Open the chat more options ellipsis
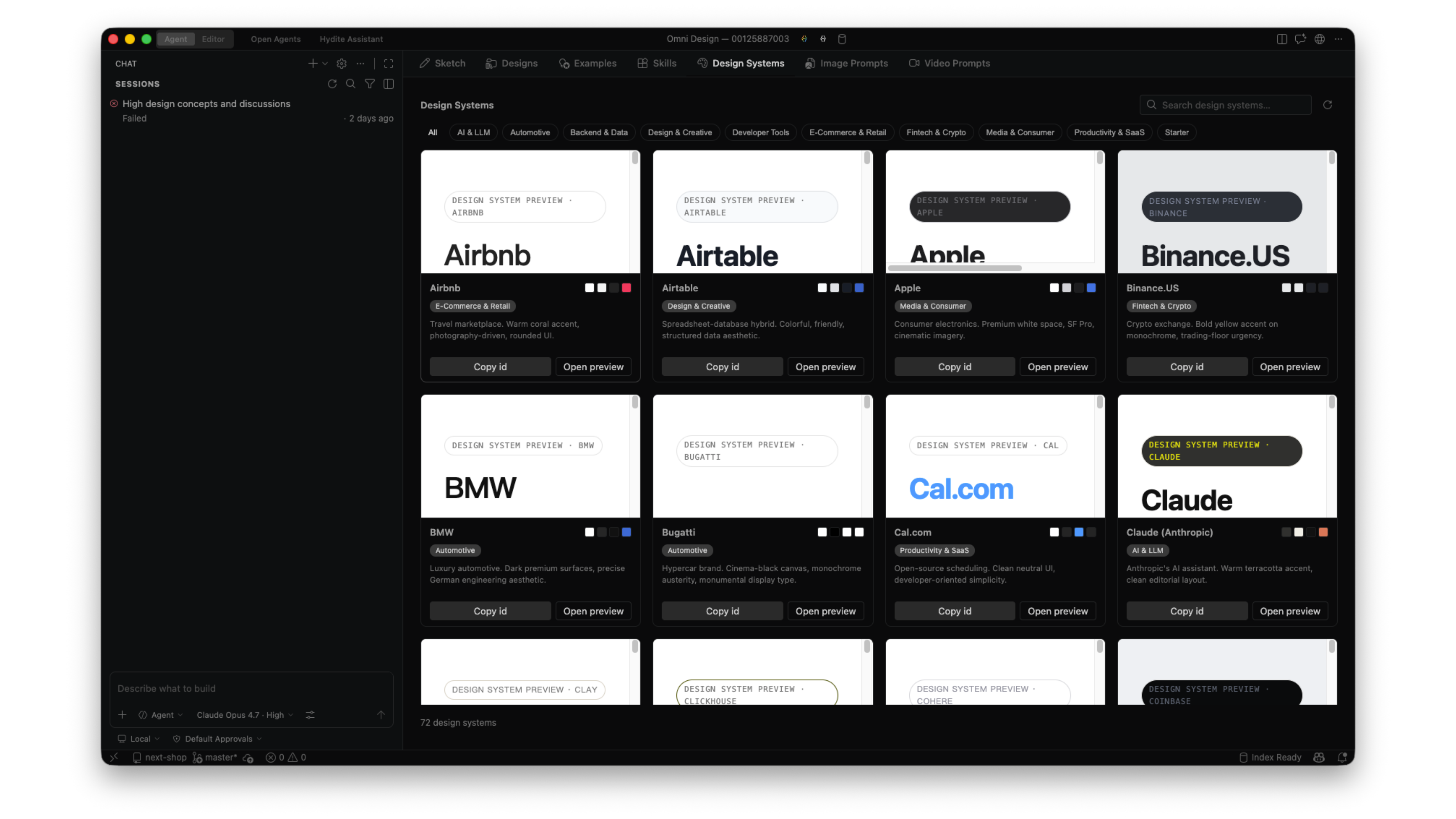Viewport: 1456px width, 819px height. tap(360, 63)
